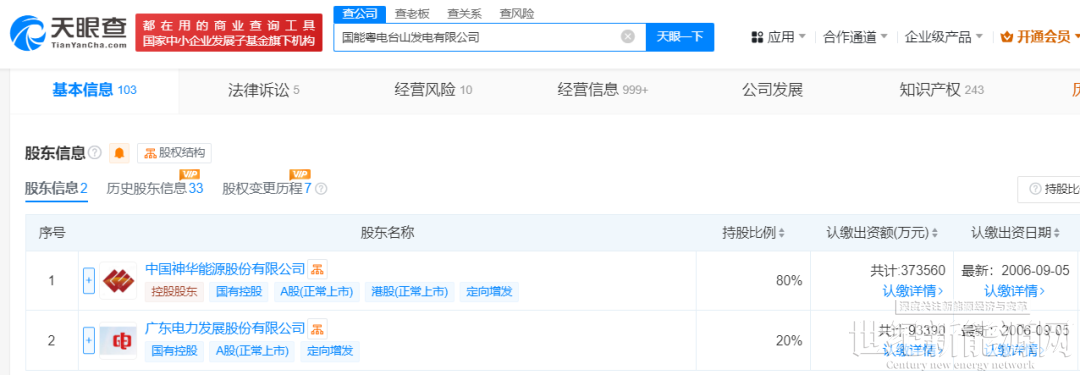Image resolution: width=1080 pixels, height=375 pixels.
Task: Sort by 认缴出资日期 column
Action: click(x=1057, y=233)
